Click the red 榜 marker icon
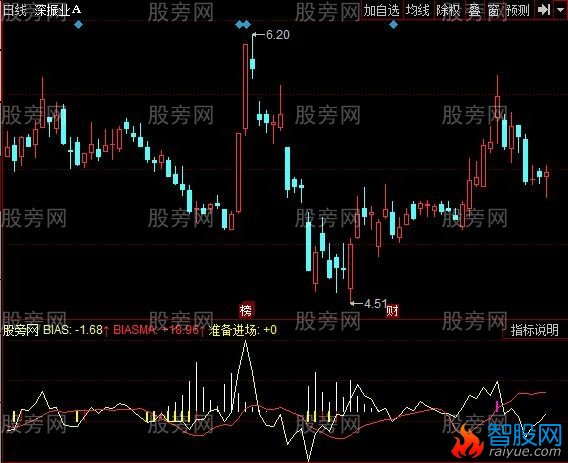The width and height of the screenshot is (568, 463). pos(246,310)
